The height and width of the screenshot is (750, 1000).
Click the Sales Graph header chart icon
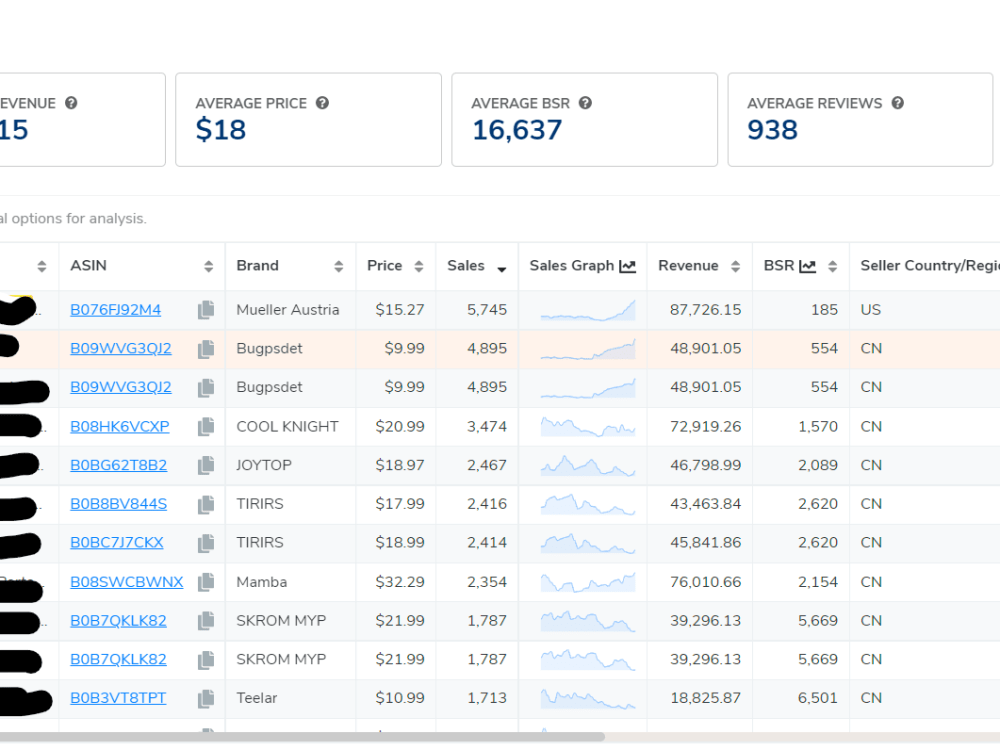(x=628, y=266)
